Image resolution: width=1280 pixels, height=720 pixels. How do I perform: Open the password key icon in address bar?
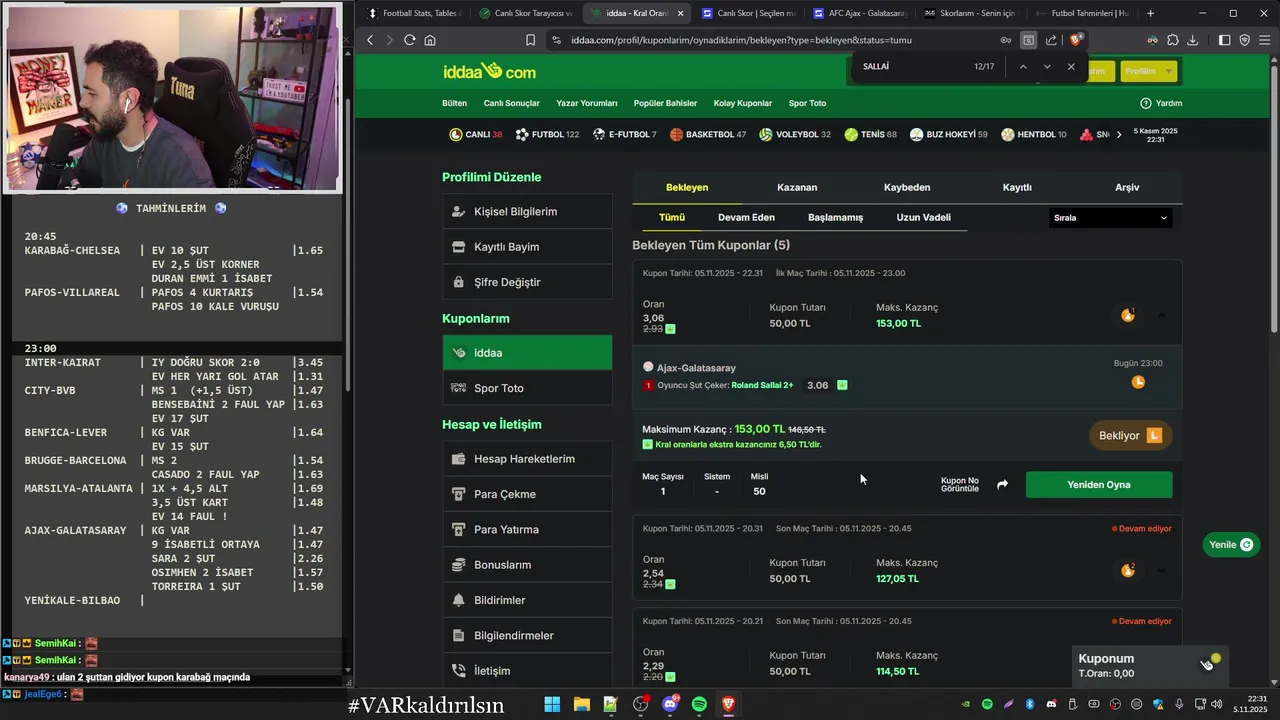[1006, 40]
